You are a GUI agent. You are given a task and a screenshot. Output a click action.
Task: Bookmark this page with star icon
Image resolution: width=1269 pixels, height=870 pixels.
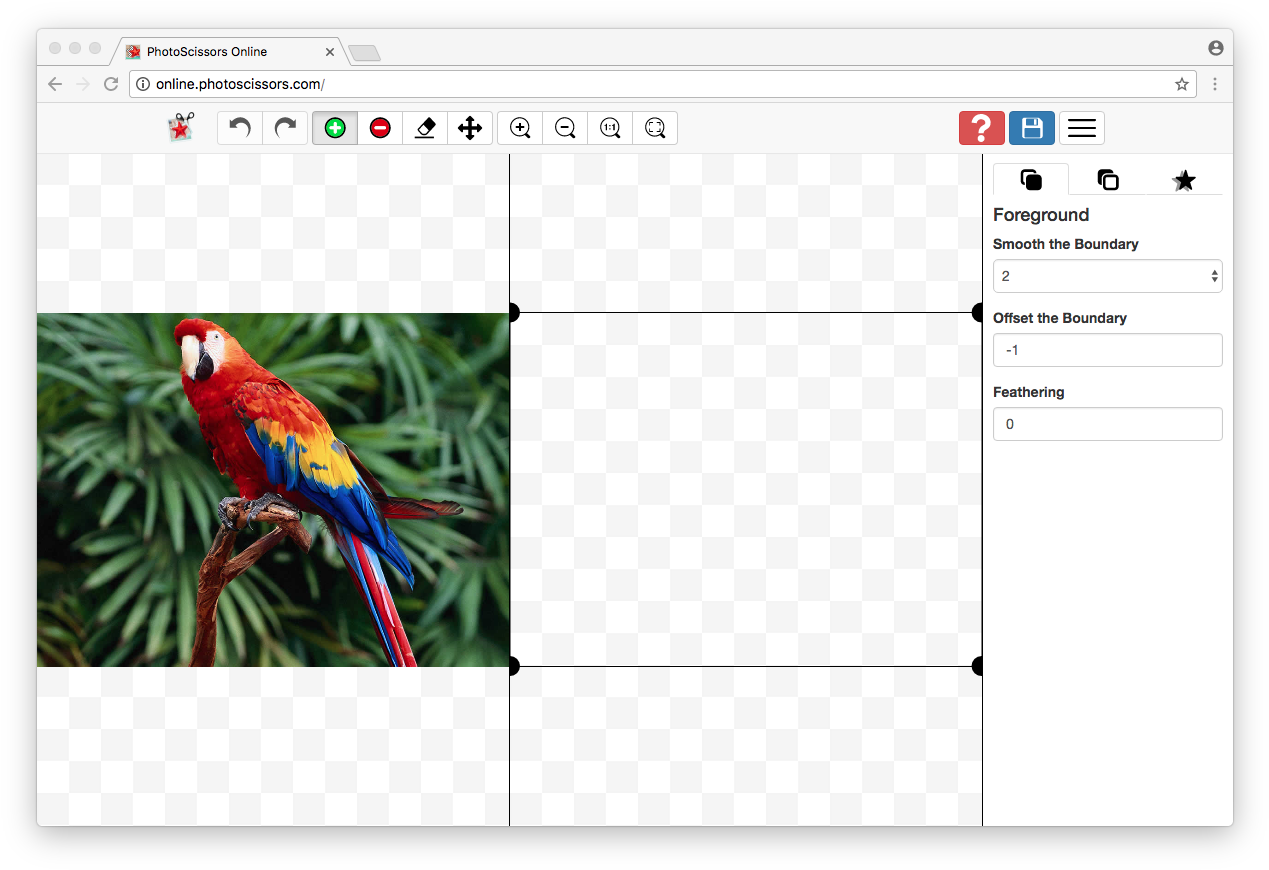pos(1181,84)
